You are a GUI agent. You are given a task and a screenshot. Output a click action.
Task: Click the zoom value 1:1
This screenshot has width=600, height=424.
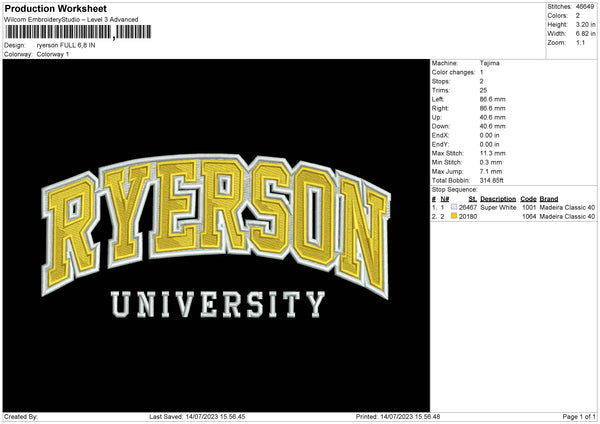580,42
